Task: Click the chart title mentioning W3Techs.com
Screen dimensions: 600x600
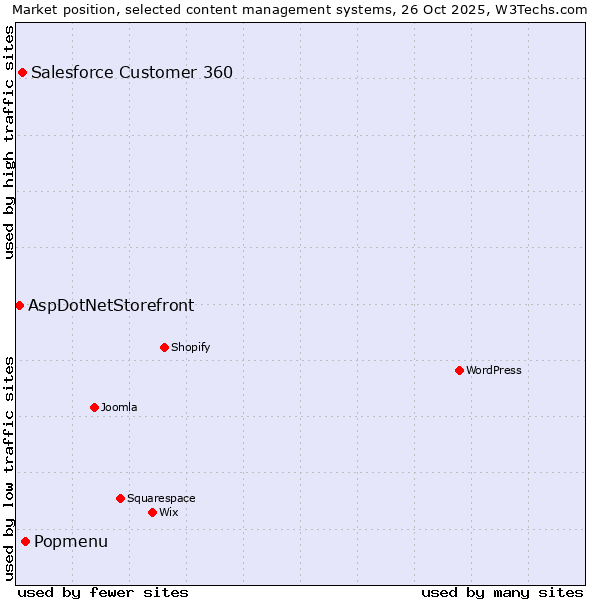Action: tap(300, 9)
